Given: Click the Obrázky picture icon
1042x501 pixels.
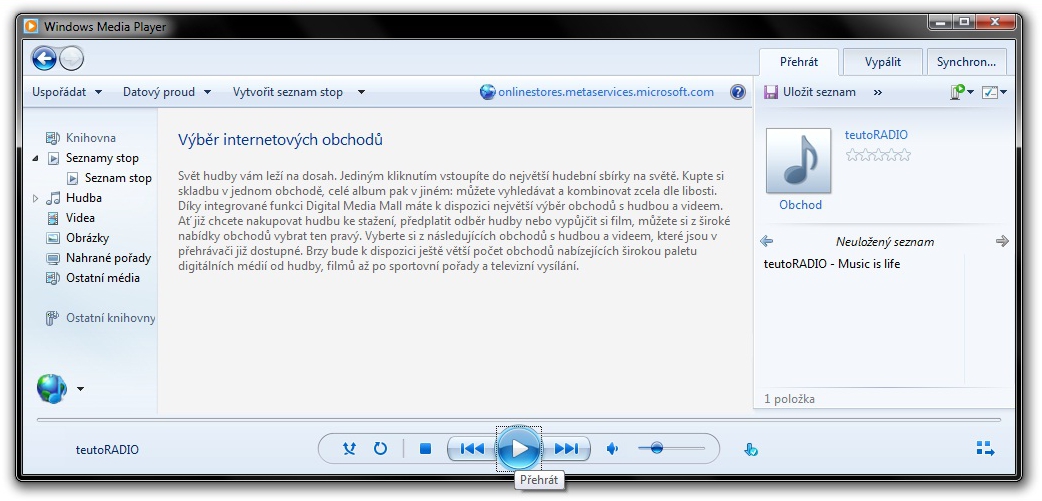Looking at the screenshot, I should [x=53, y=238].
